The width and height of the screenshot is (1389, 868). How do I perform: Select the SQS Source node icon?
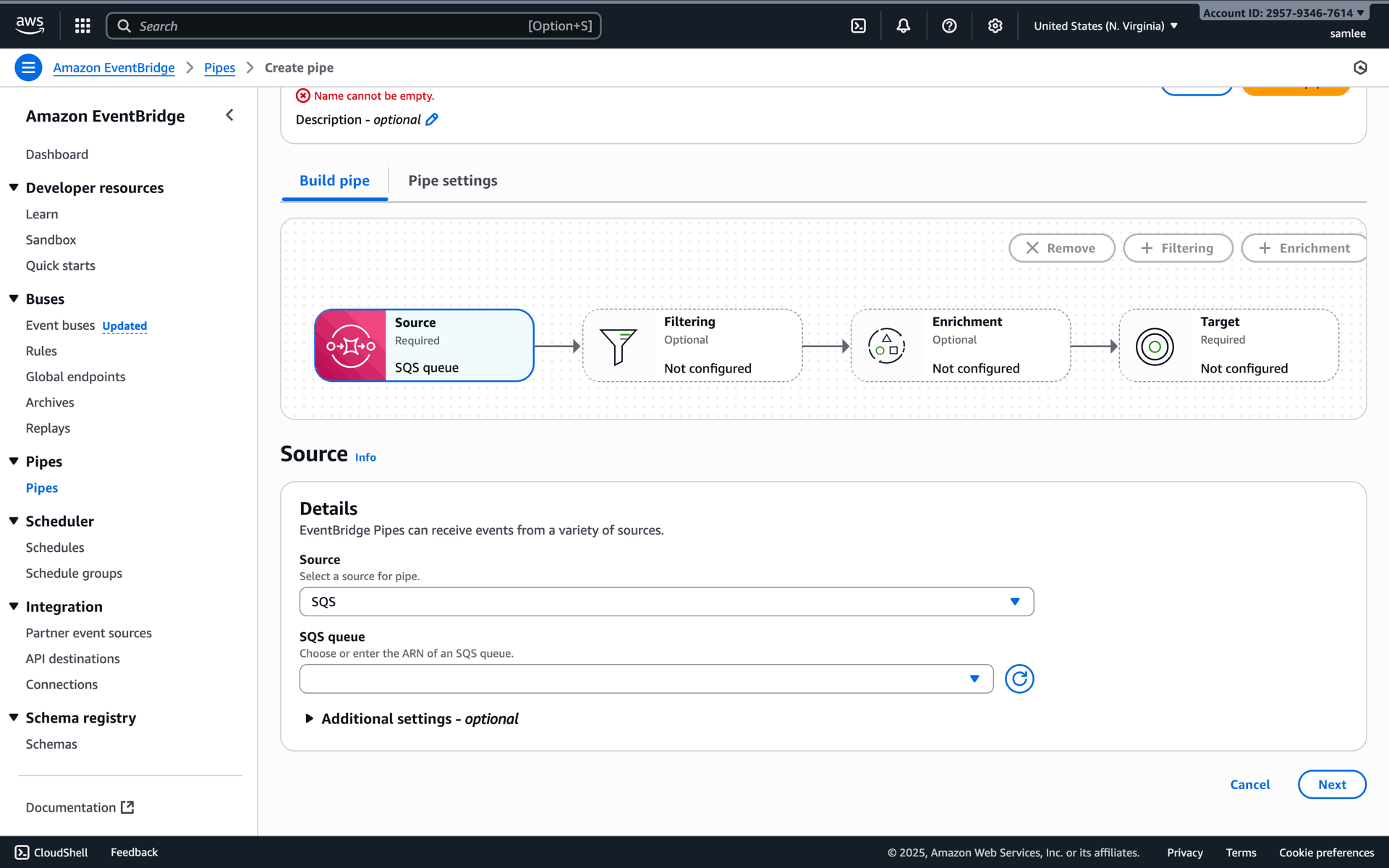coord(351,346)
